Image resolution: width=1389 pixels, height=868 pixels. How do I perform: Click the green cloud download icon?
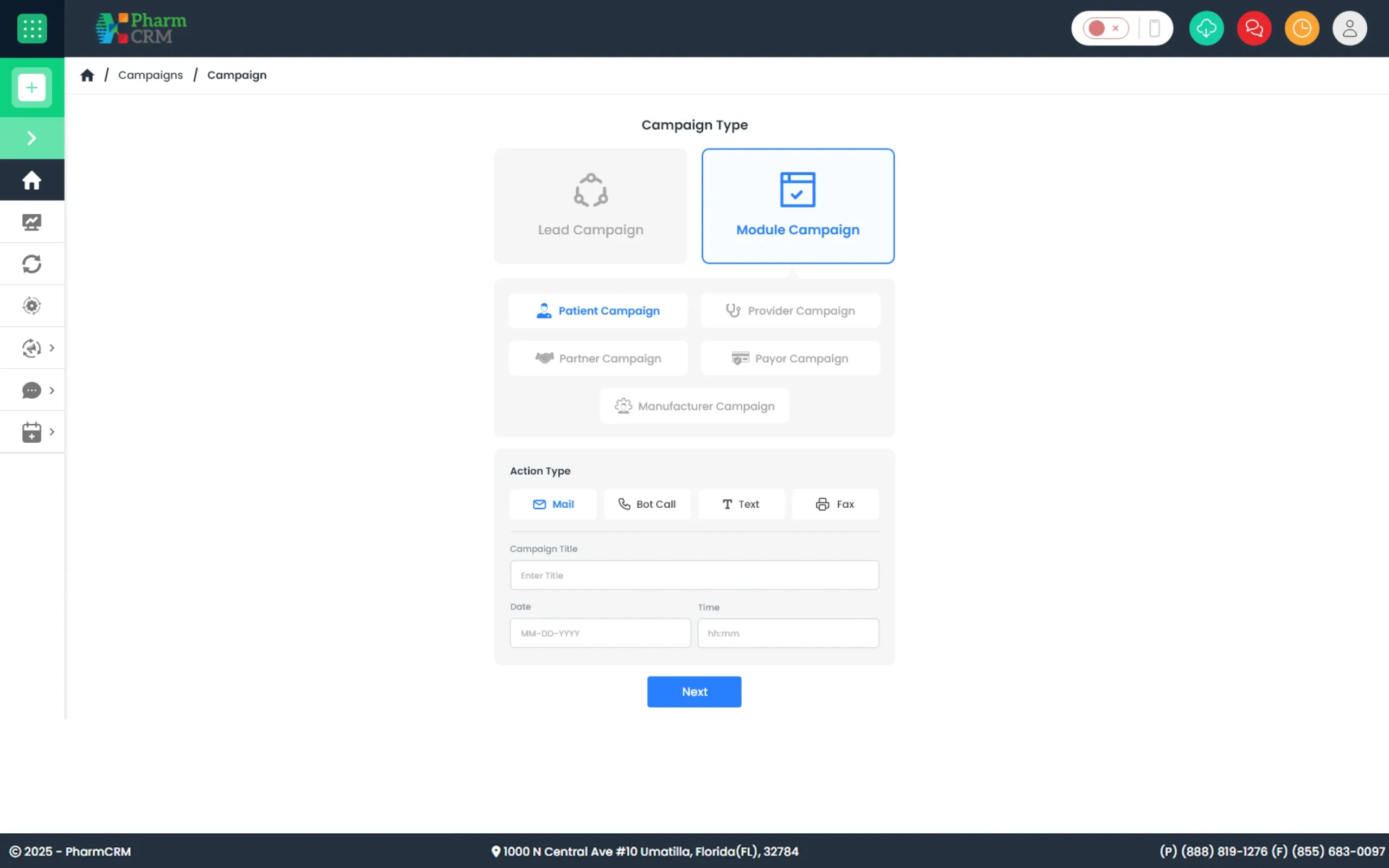click(1207, 28)
